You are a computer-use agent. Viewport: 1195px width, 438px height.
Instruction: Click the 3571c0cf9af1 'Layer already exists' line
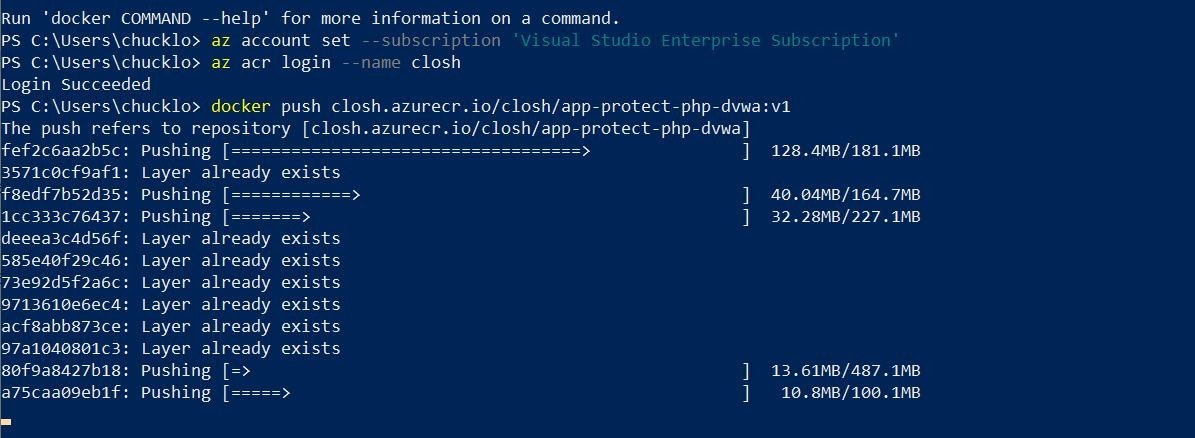(171, 173)
